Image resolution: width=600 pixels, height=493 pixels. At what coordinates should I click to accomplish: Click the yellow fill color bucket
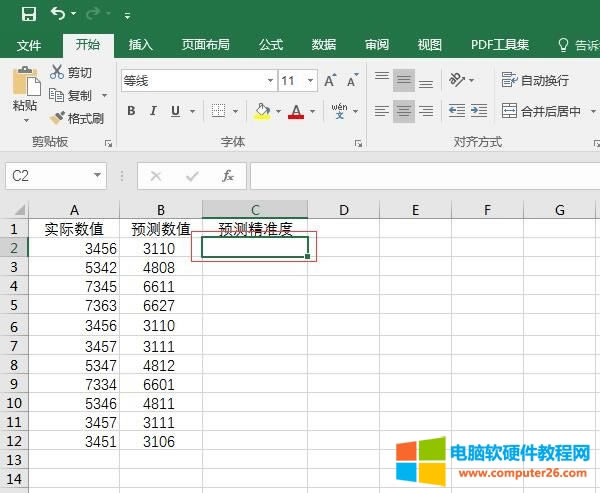pos(262,111)
